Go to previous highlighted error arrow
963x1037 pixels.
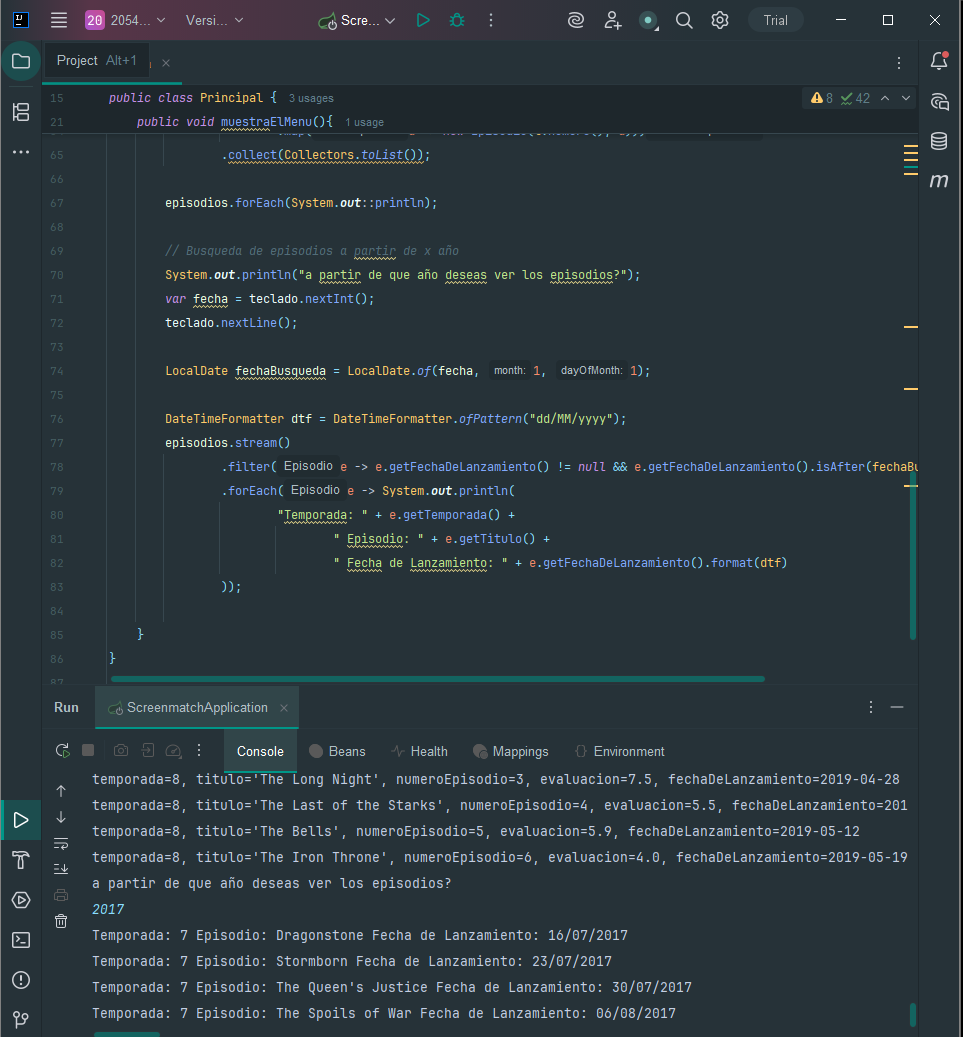click(885, 98)
